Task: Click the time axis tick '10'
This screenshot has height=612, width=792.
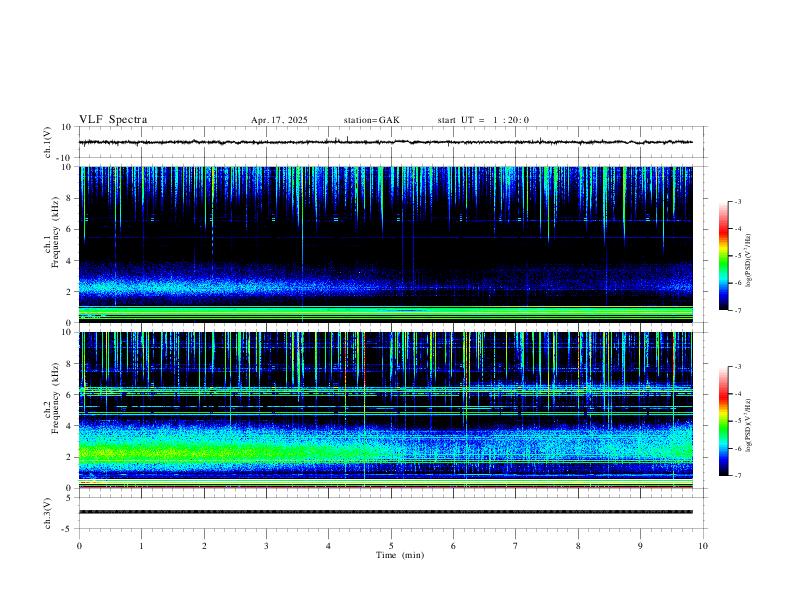Action: [703, 546]
